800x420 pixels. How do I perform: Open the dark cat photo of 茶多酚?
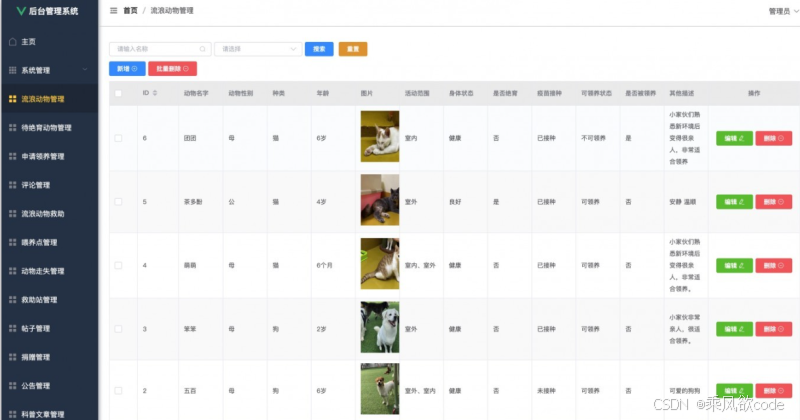[380, 200]
